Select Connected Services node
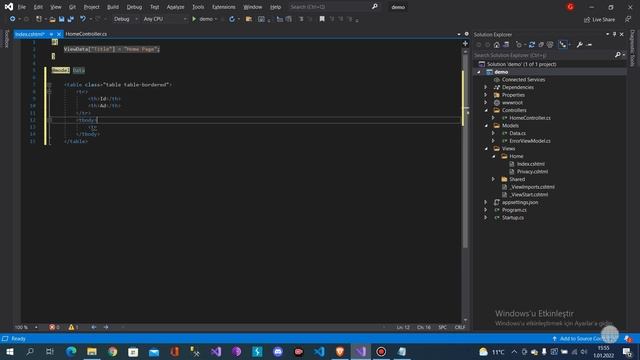The image size is (640, 360). tap(523, 80)
